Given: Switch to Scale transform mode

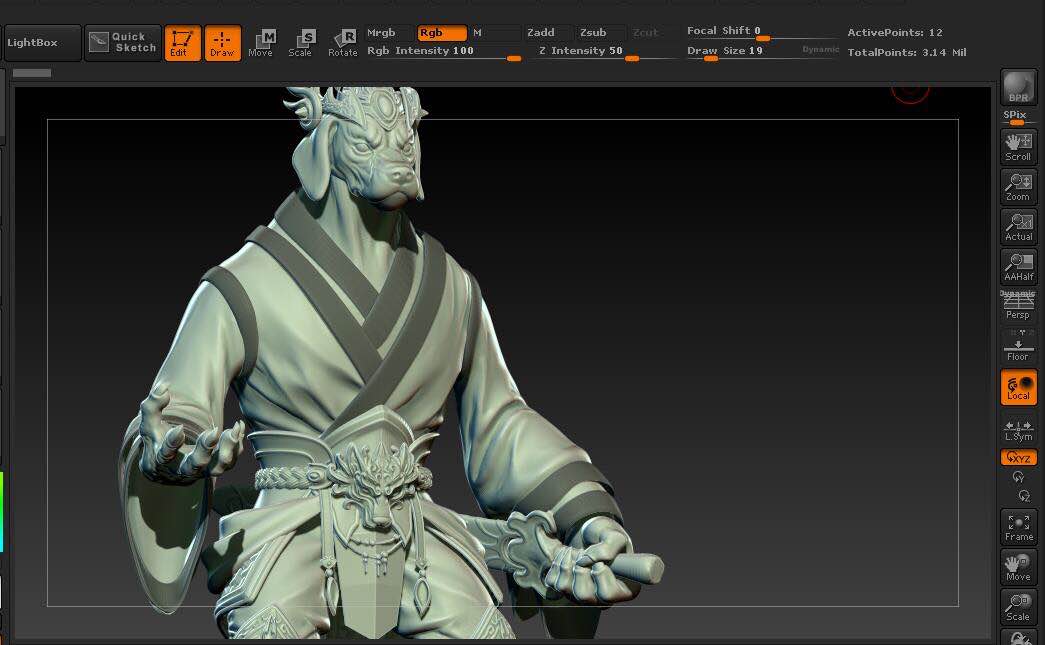Looking at the screenshot, I should coord(301,43).
